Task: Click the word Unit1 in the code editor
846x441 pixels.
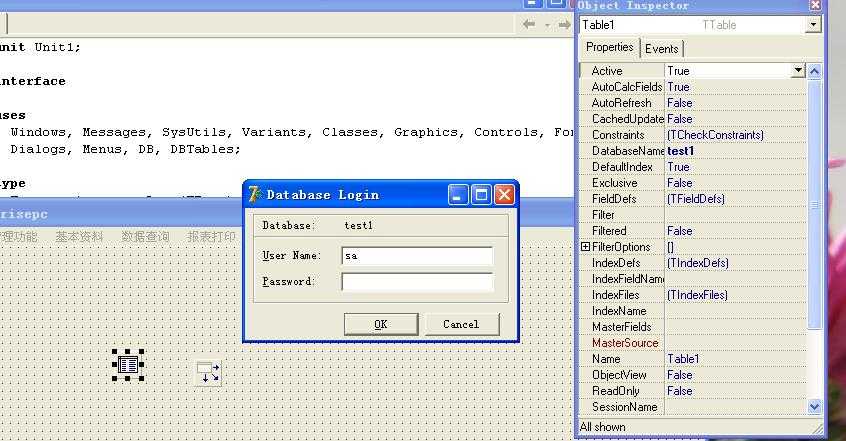Action: pyautogui.click(x=54, y=47)
